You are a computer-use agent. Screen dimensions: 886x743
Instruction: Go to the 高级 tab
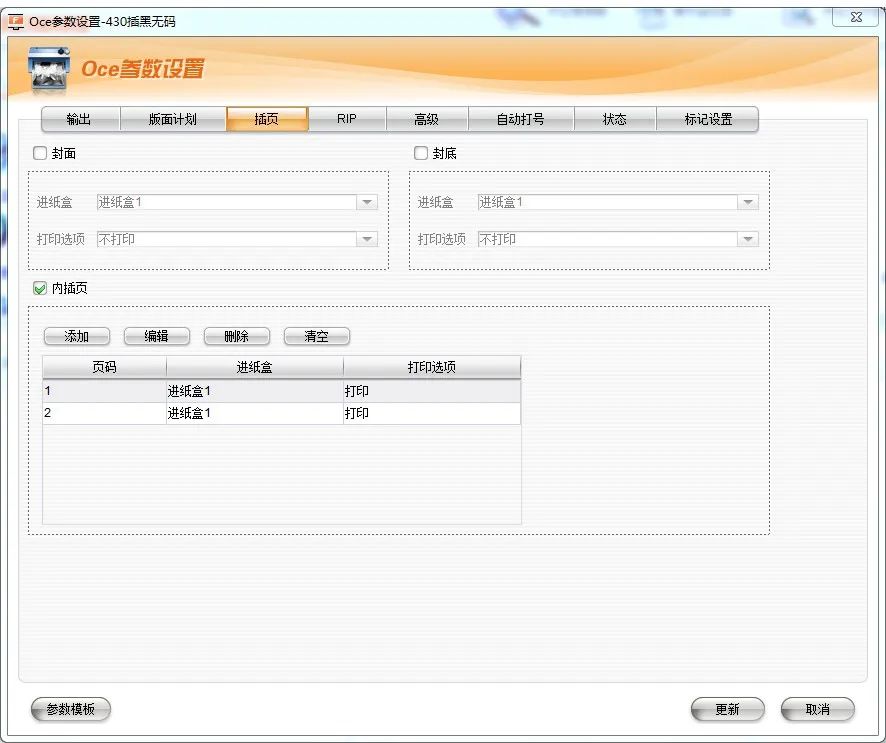427,119
